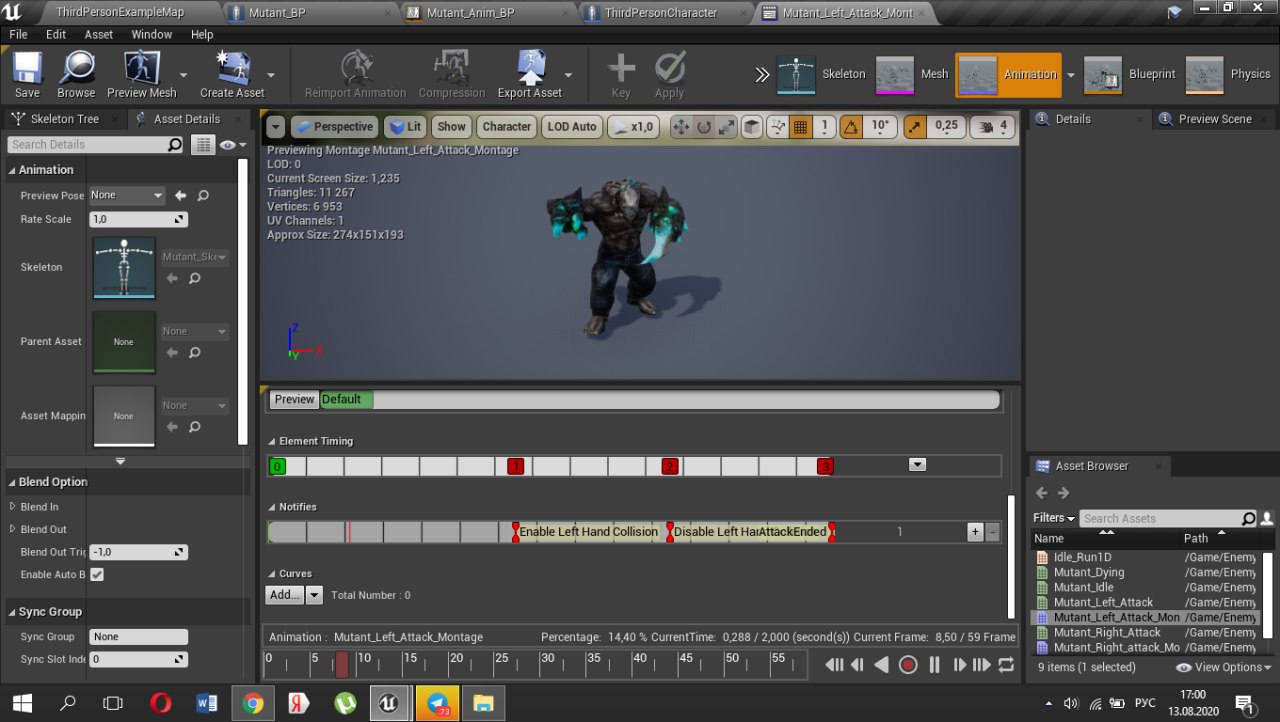Toggle scale snapping

pyautogui.click(x=915, y=127)
